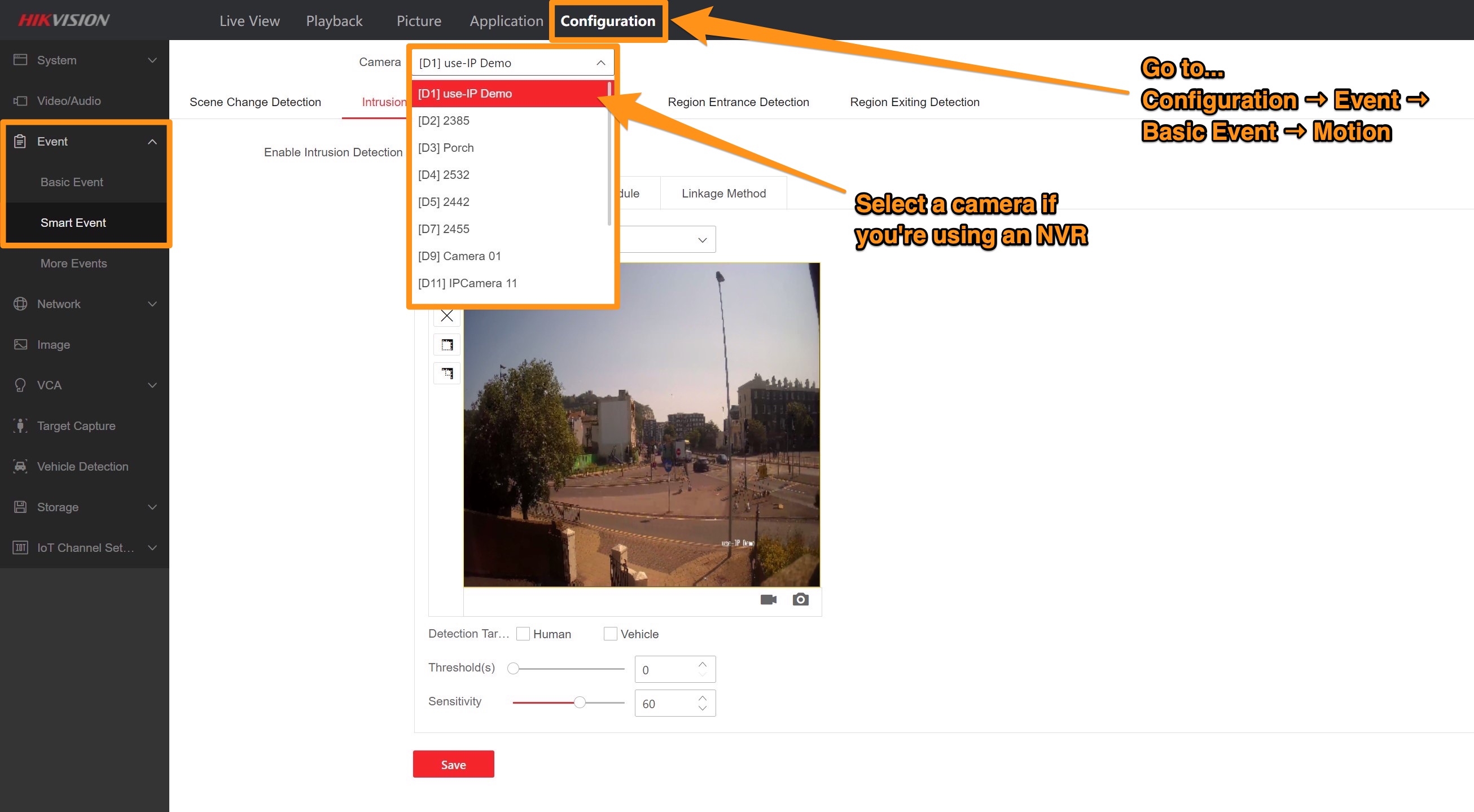Click the Sensitivity slider handle

click(580, 702)
